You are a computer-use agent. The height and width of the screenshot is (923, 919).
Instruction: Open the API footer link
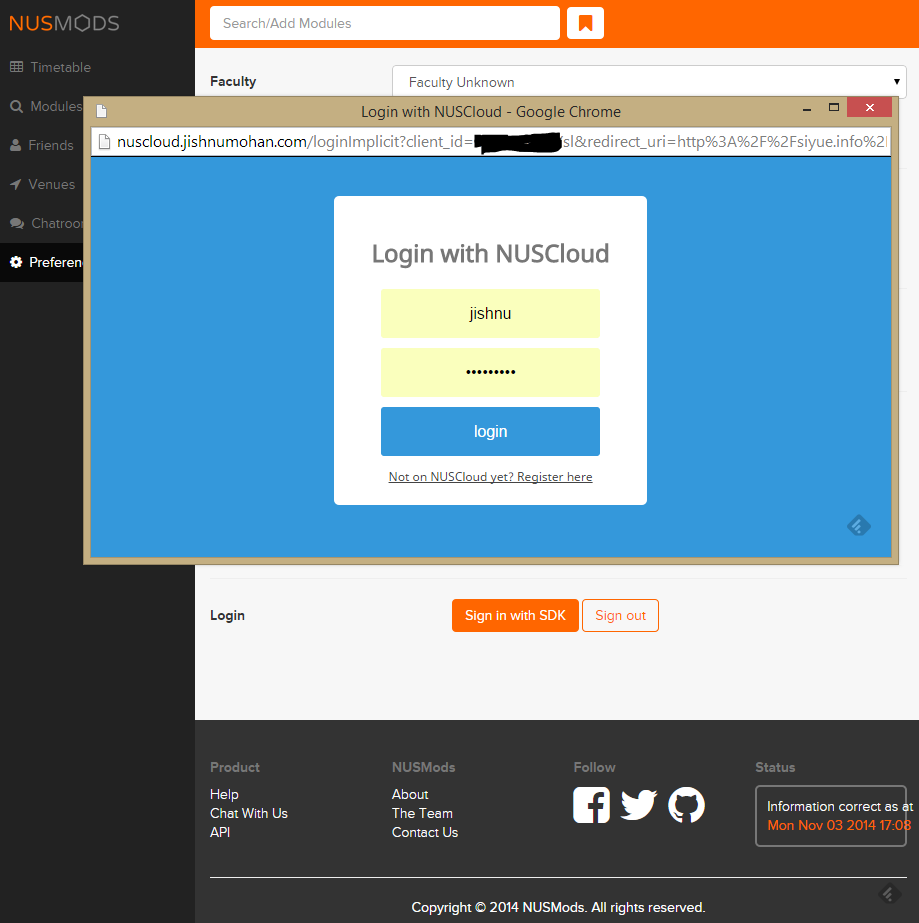pyautogui.click(x=220, y=832)
